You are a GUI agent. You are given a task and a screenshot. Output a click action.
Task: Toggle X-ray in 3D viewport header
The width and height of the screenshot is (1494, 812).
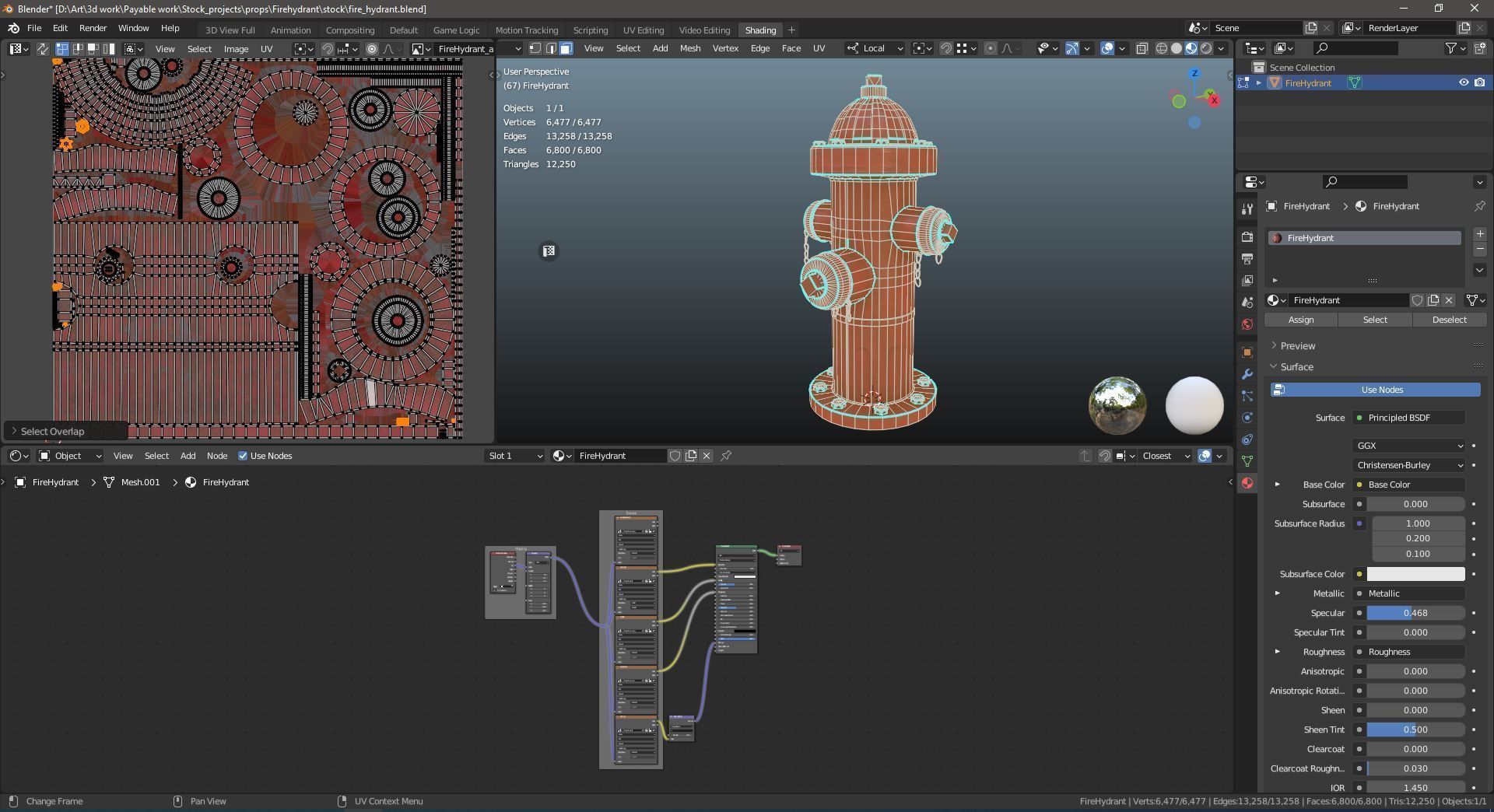click(1142, 48)
